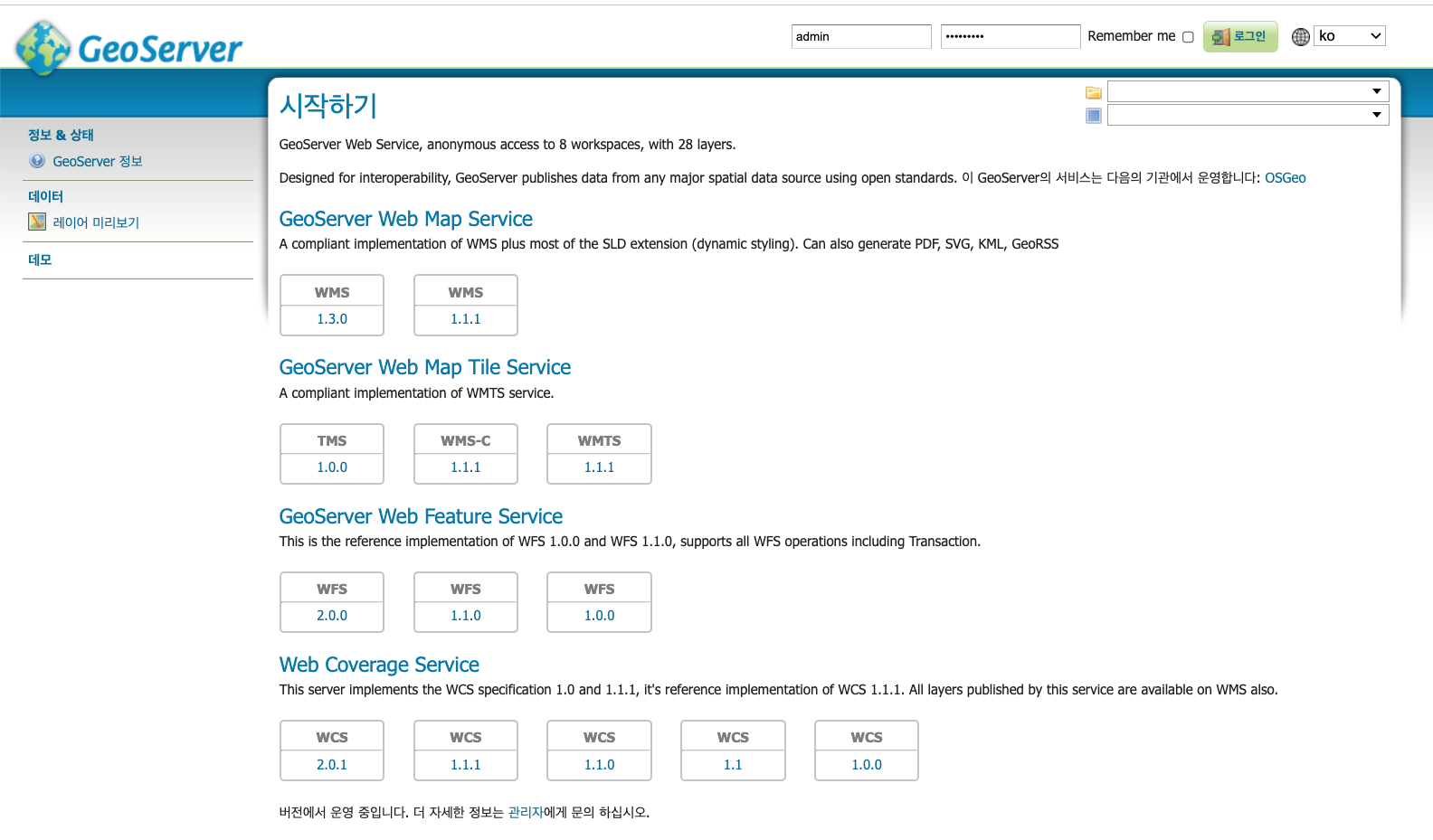Open WCS 2.0.1 capabilities

[x=332, y=765]
